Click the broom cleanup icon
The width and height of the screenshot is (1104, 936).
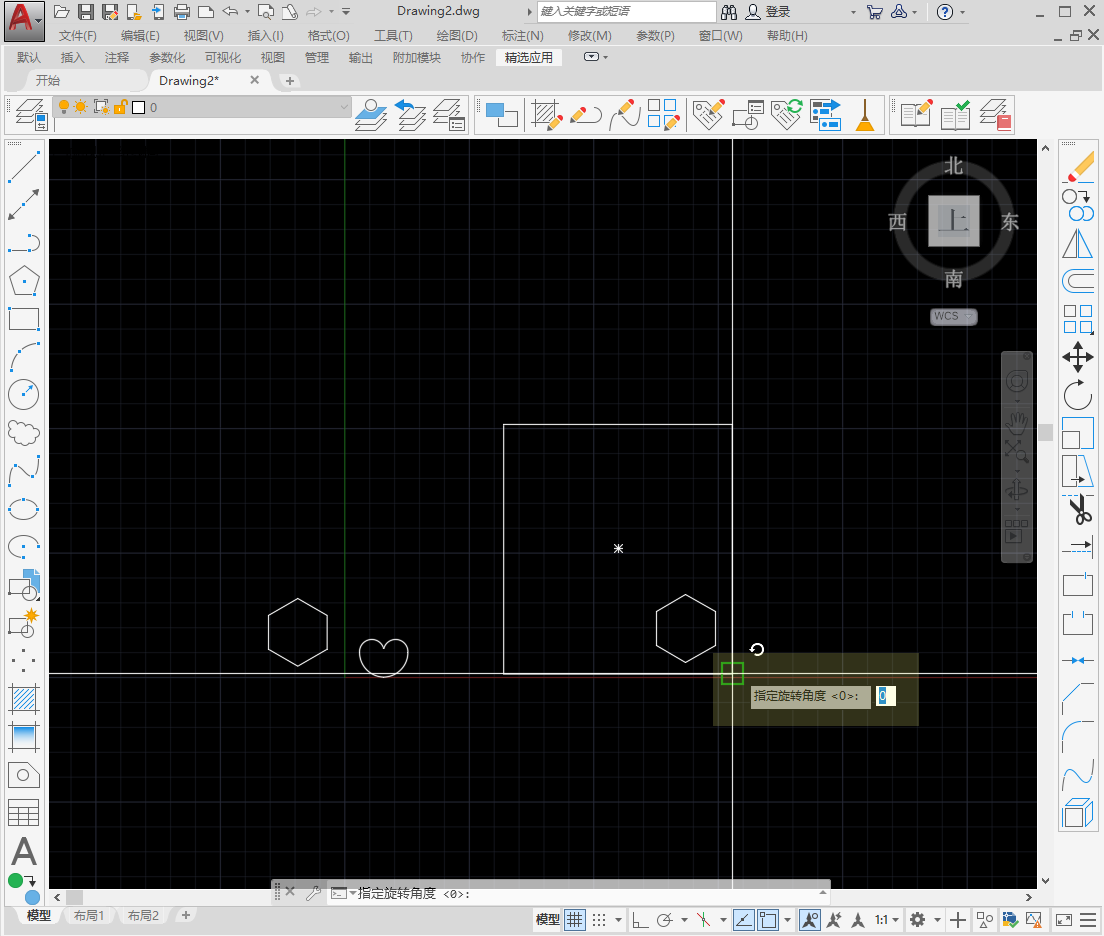(x=865, y=115)
